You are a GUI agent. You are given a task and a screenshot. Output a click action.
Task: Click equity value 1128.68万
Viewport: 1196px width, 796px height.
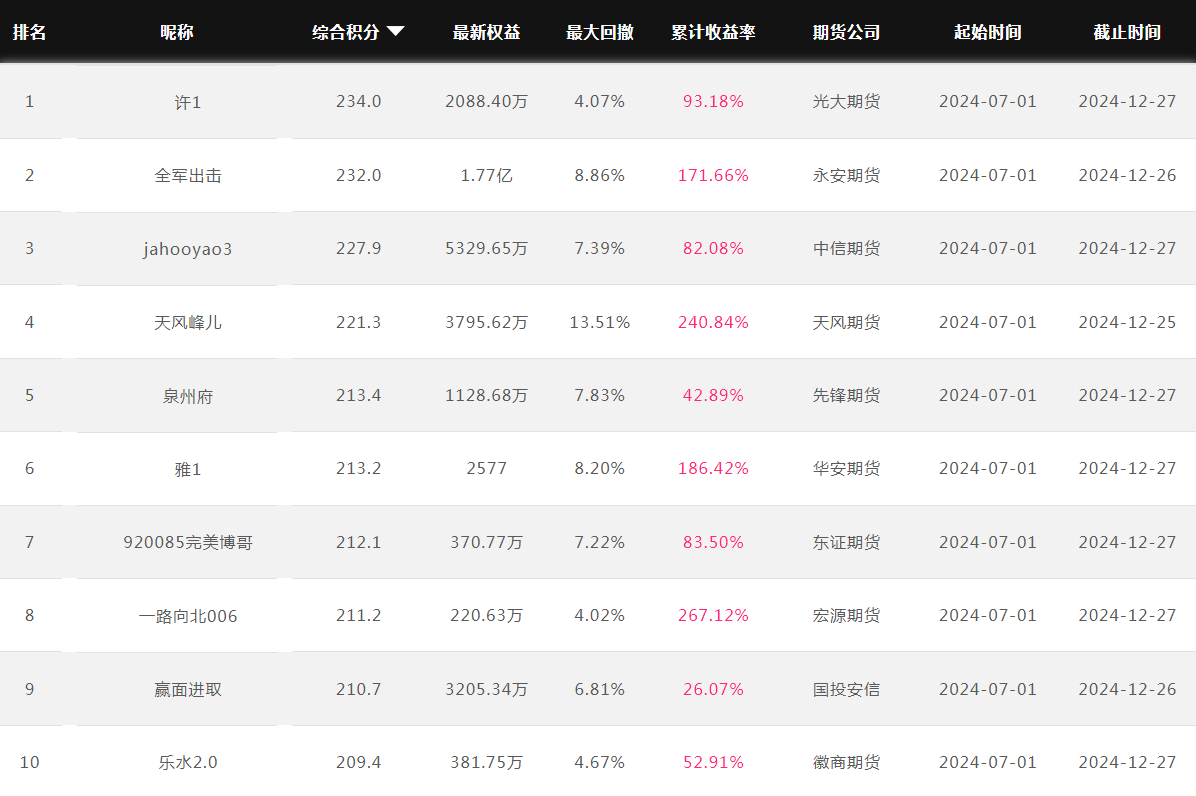(x=487, y=395)
